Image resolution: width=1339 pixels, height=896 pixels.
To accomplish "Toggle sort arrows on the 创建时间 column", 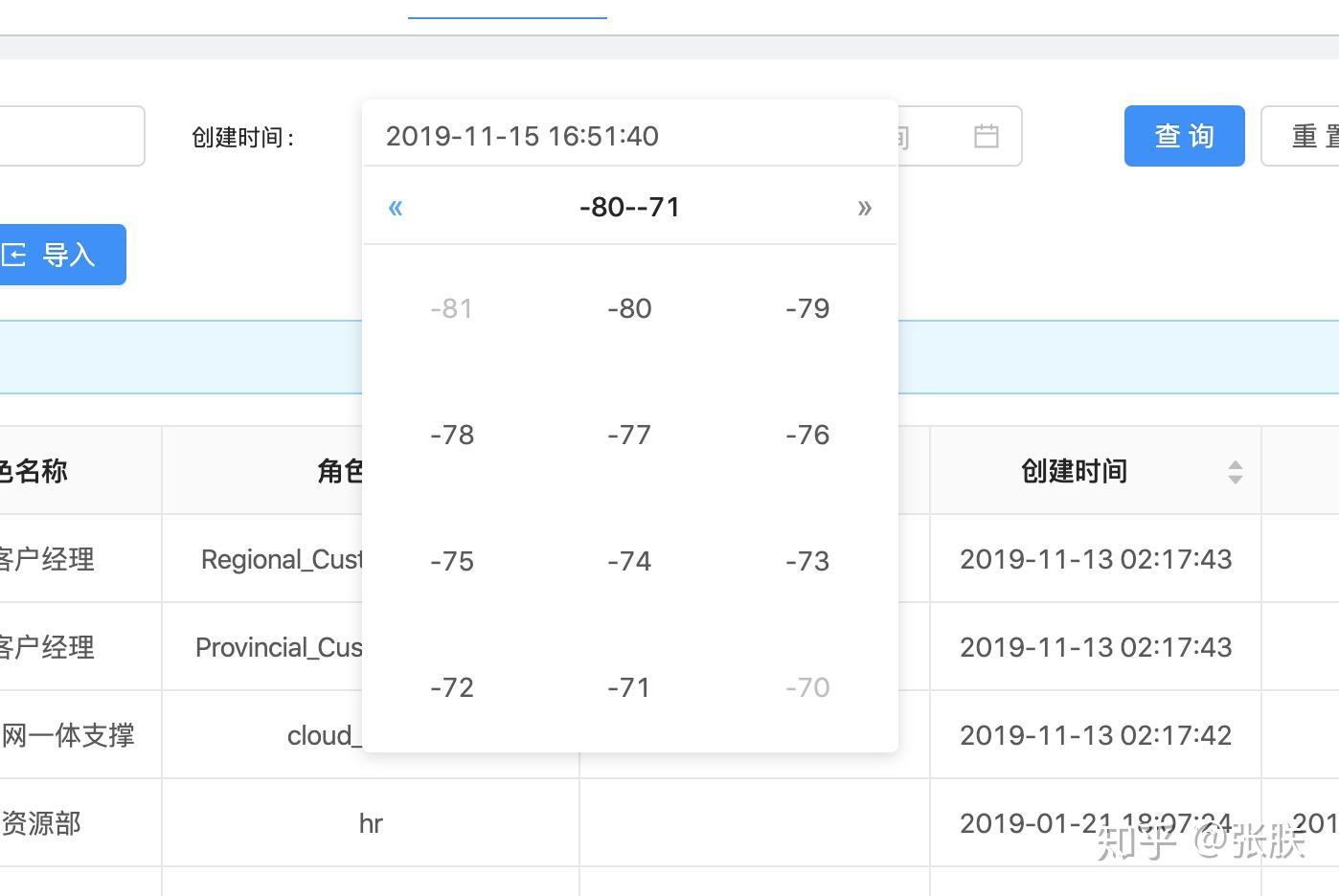I will (1236, 471).
